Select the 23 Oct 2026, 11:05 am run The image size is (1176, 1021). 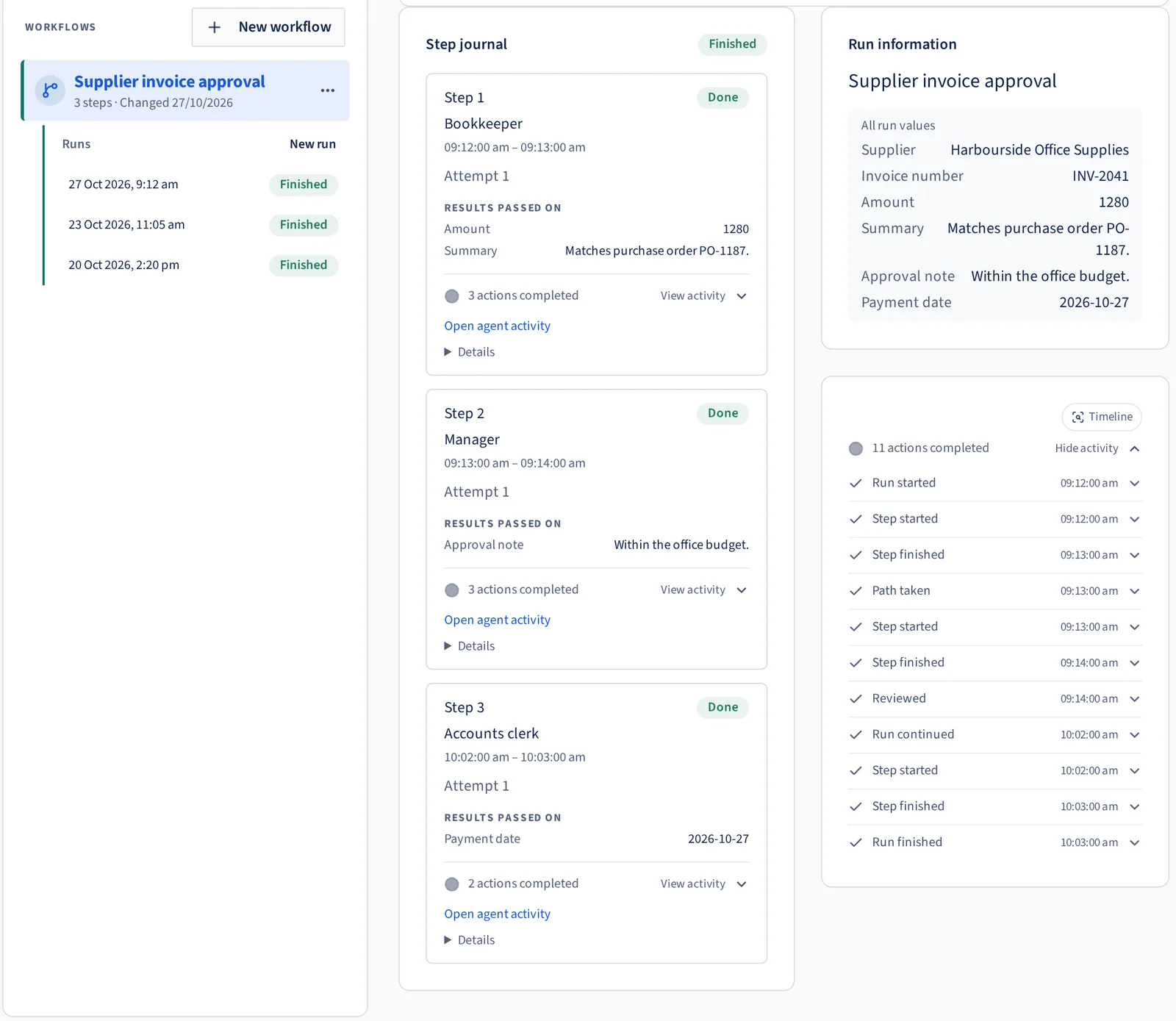tap(203, 225)
